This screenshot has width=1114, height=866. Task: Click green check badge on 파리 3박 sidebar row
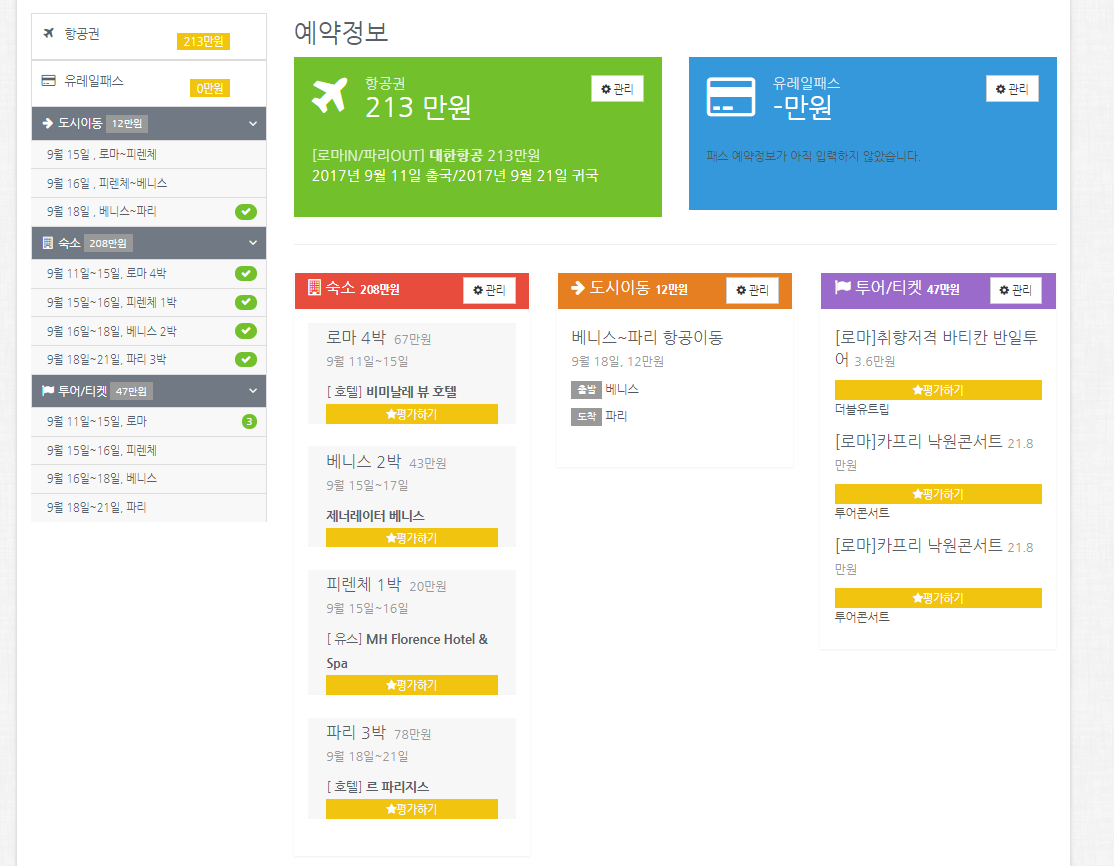click(x=246, y=359)
